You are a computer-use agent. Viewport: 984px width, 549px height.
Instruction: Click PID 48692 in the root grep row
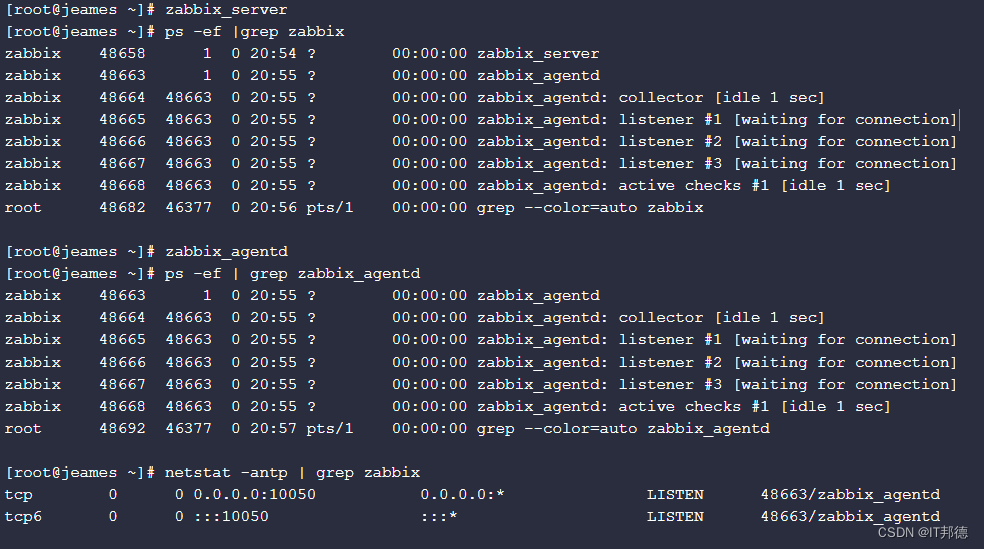[122, 429]
